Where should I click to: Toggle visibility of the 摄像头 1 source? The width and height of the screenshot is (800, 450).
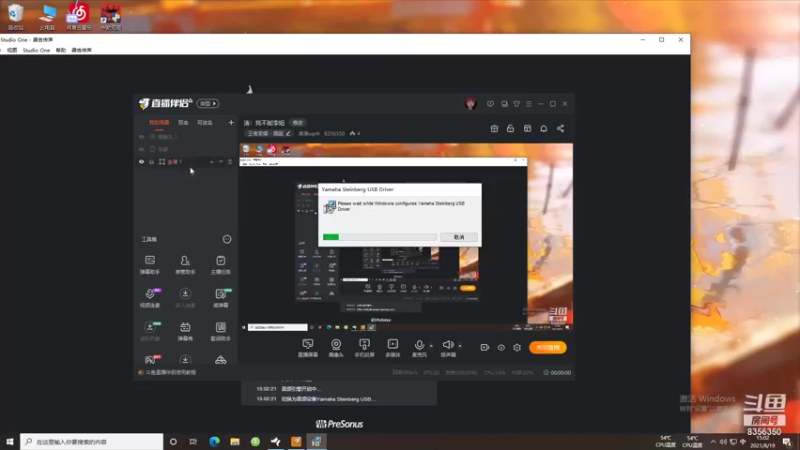[141, 137]
